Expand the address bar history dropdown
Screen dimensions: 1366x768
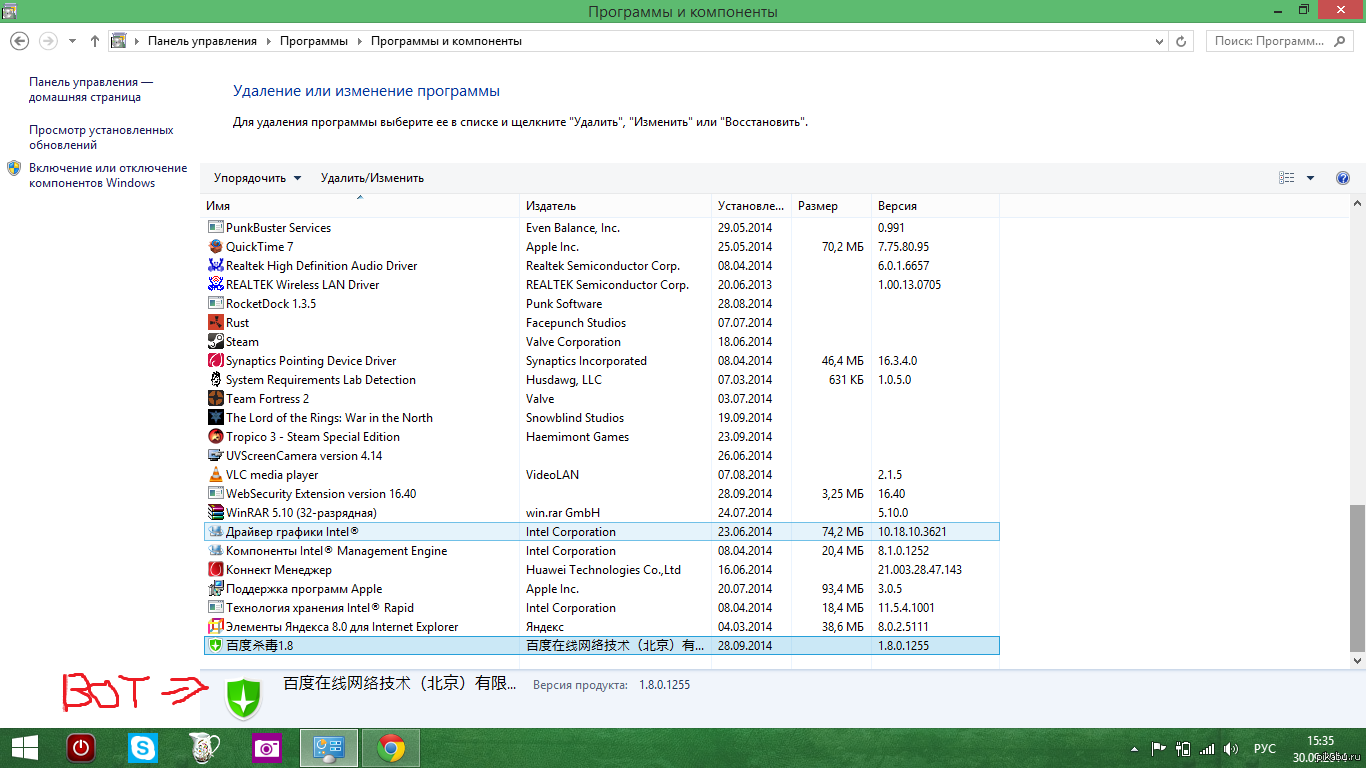coord(1159,41)
